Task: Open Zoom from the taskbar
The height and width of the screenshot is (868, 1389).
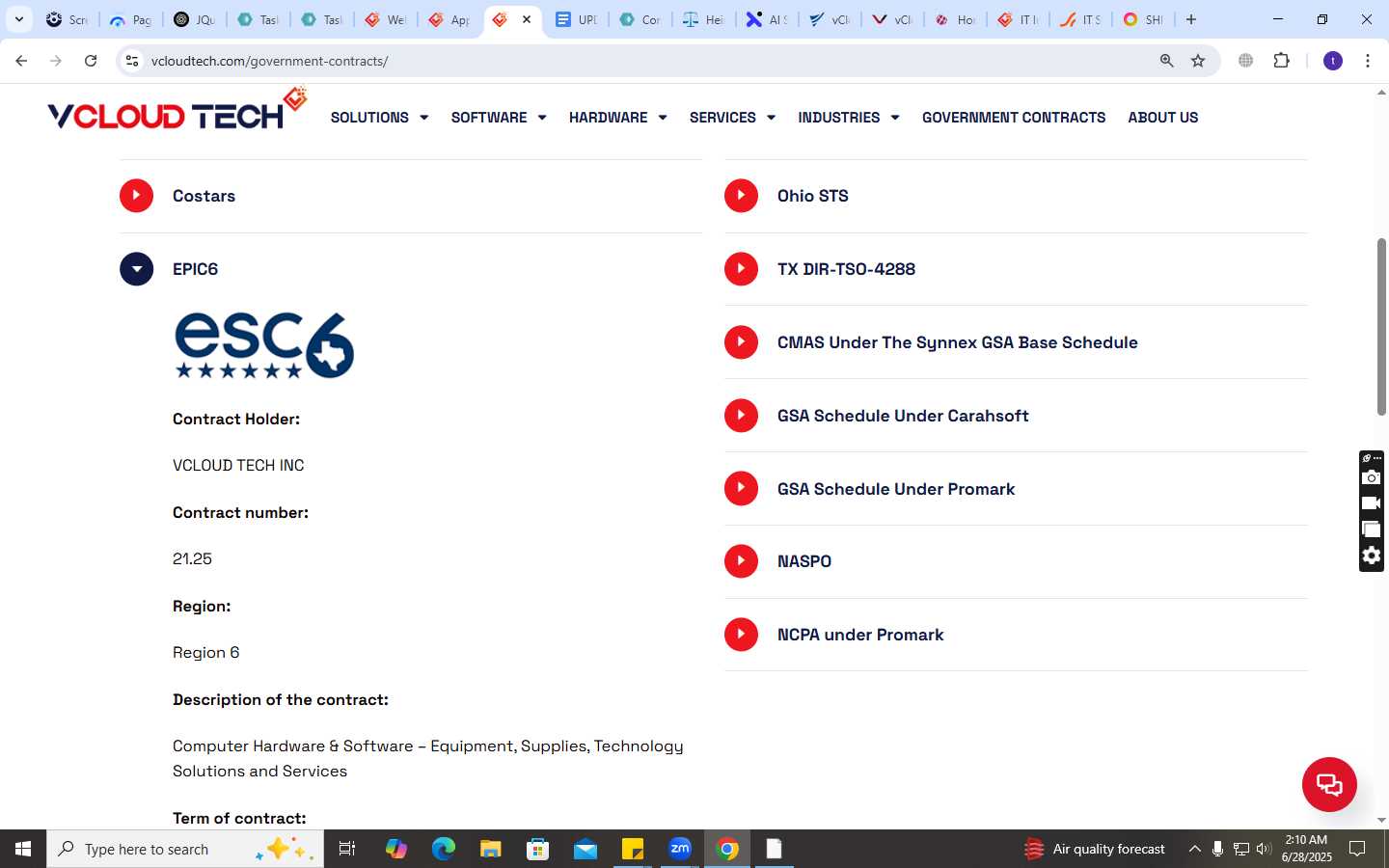Action: pyautogui.click(x=680, y=849)
